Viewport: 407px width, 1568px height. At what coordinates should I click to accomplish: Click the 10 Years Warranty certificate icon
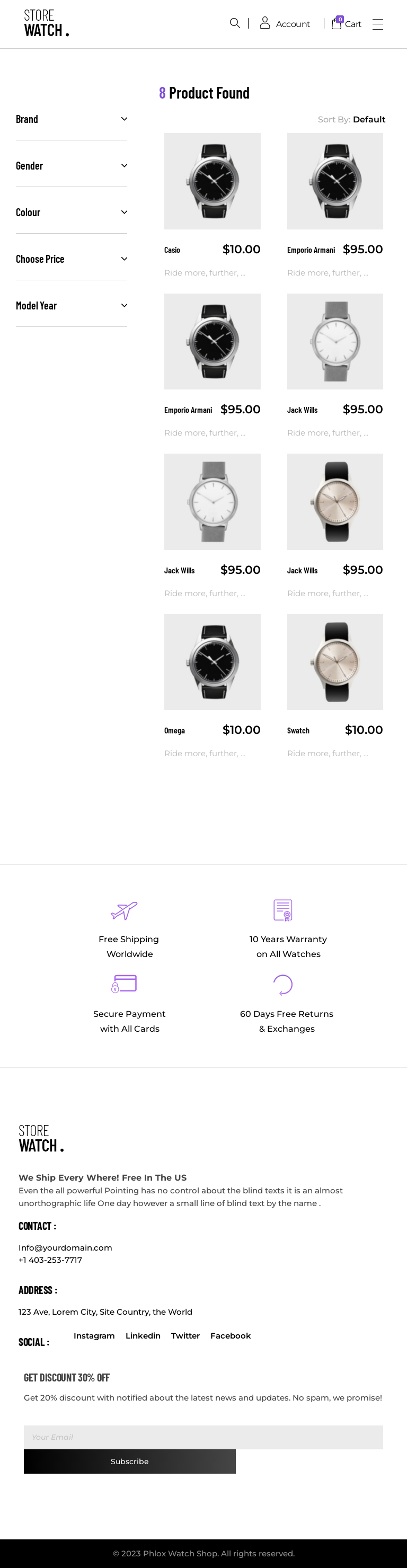click(283, 910)
